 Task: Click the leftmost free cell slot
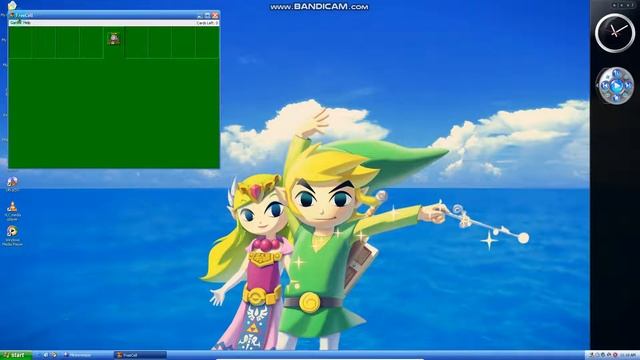[20, 43]
